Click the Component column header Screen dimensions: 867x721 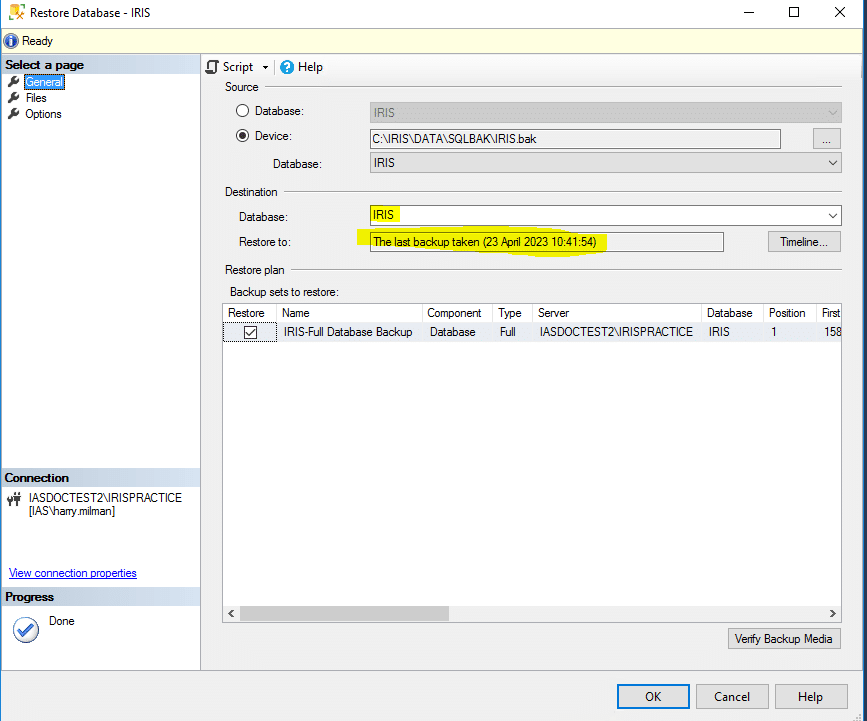tap(457, 313)
